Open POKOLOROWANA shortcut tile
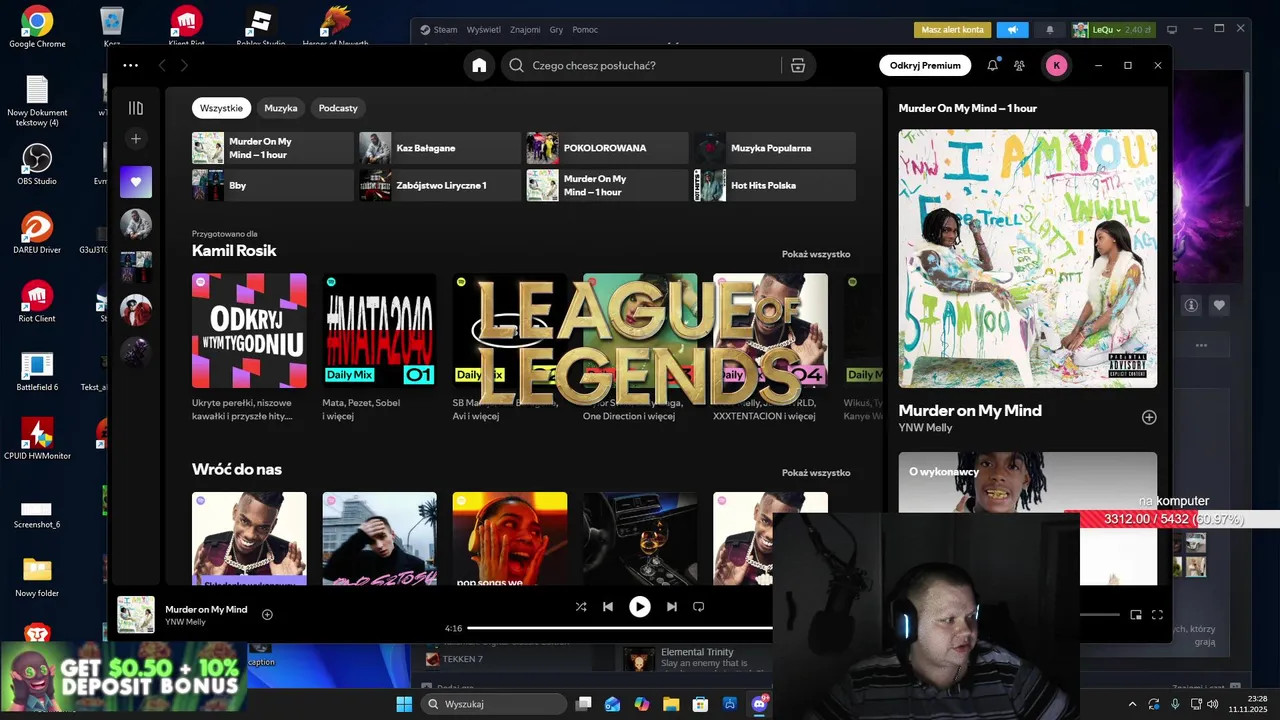Image resolution: width=1280 pixels, height=720 pixels. pos(608,148)
